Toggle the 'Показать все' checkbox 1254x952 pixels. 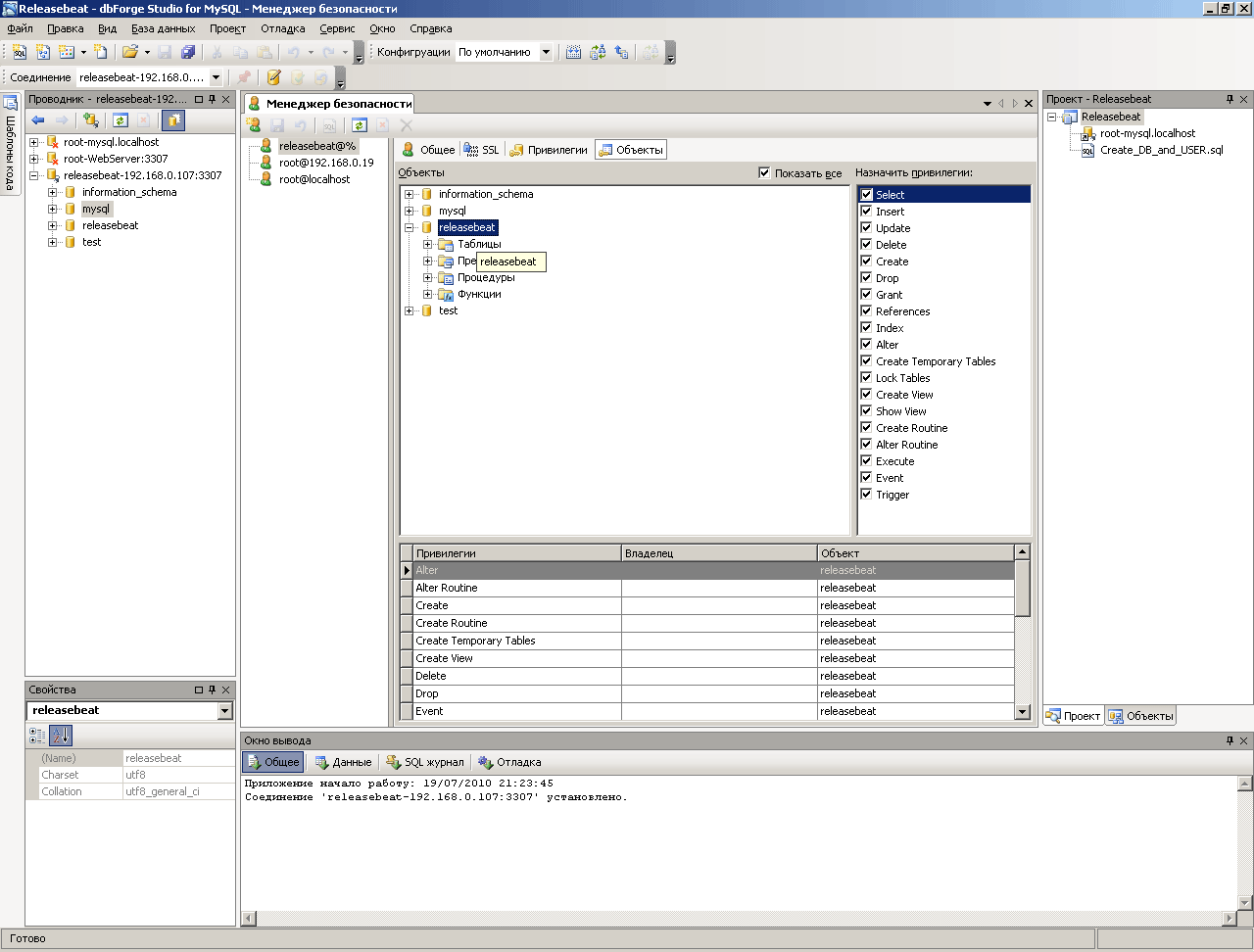[765, 173]
